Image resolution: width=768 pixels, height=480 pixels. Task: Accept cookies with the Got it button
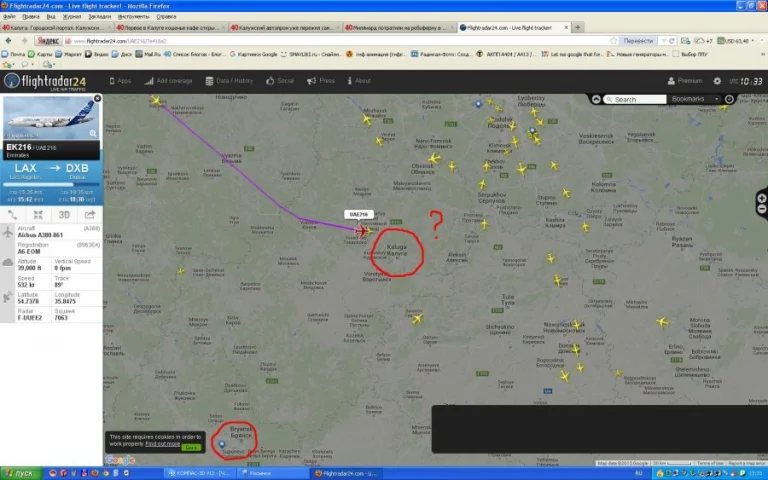point(191,447)
